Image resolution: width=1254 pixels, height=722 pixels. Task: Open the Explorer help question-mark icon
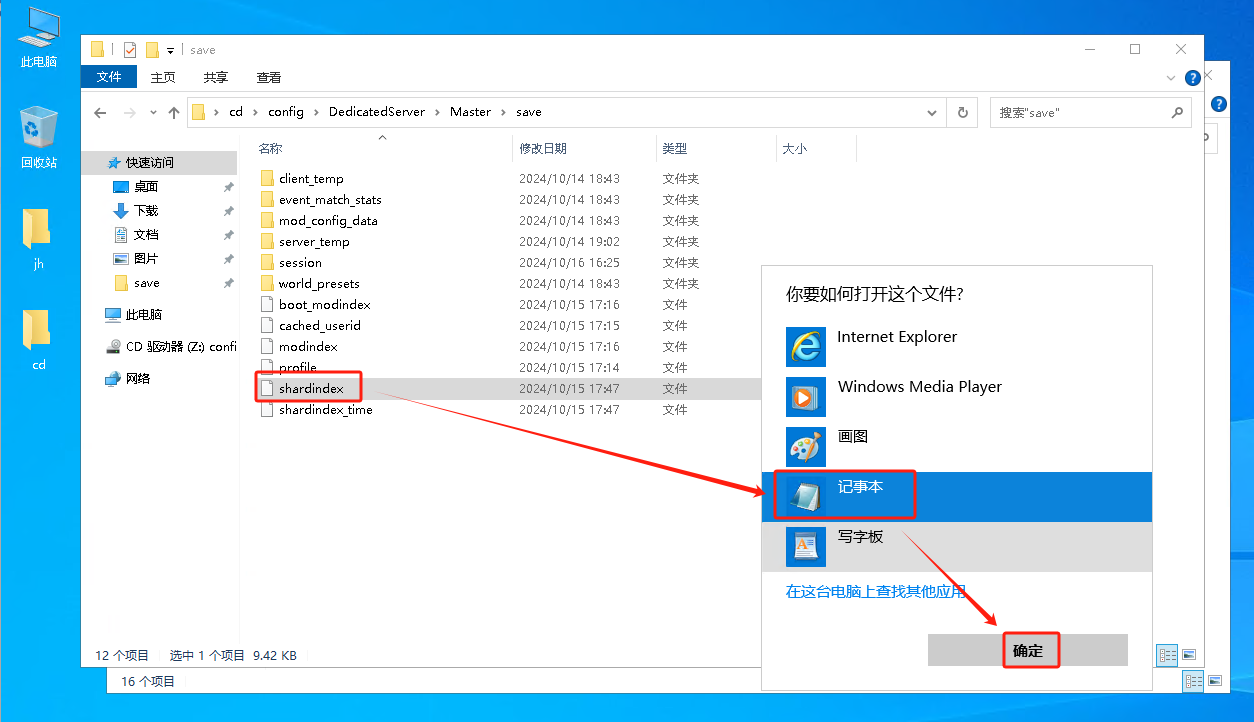[x=1192, y=78]
